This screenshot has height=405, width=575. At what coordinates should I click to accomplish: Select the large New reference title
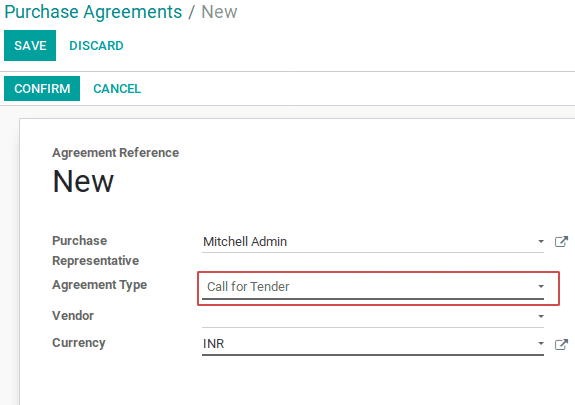(83, 181)
